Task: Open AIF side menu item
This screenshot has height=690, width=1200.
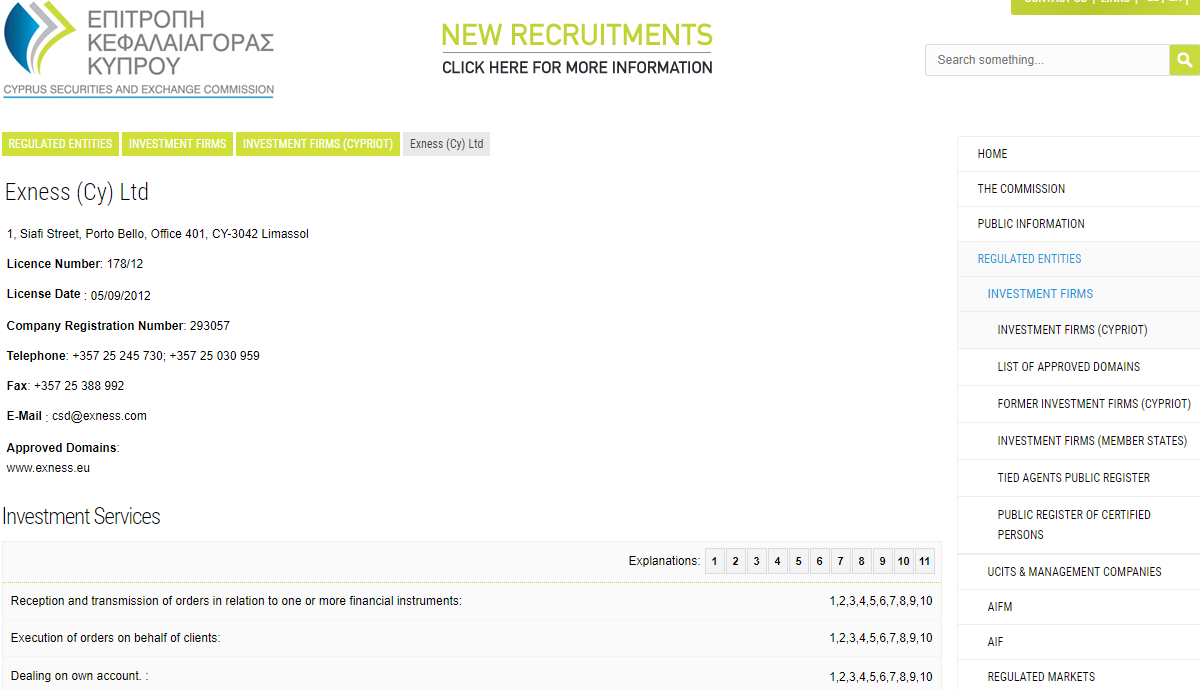Action: pyautogui.click(x=1078, y=642)
